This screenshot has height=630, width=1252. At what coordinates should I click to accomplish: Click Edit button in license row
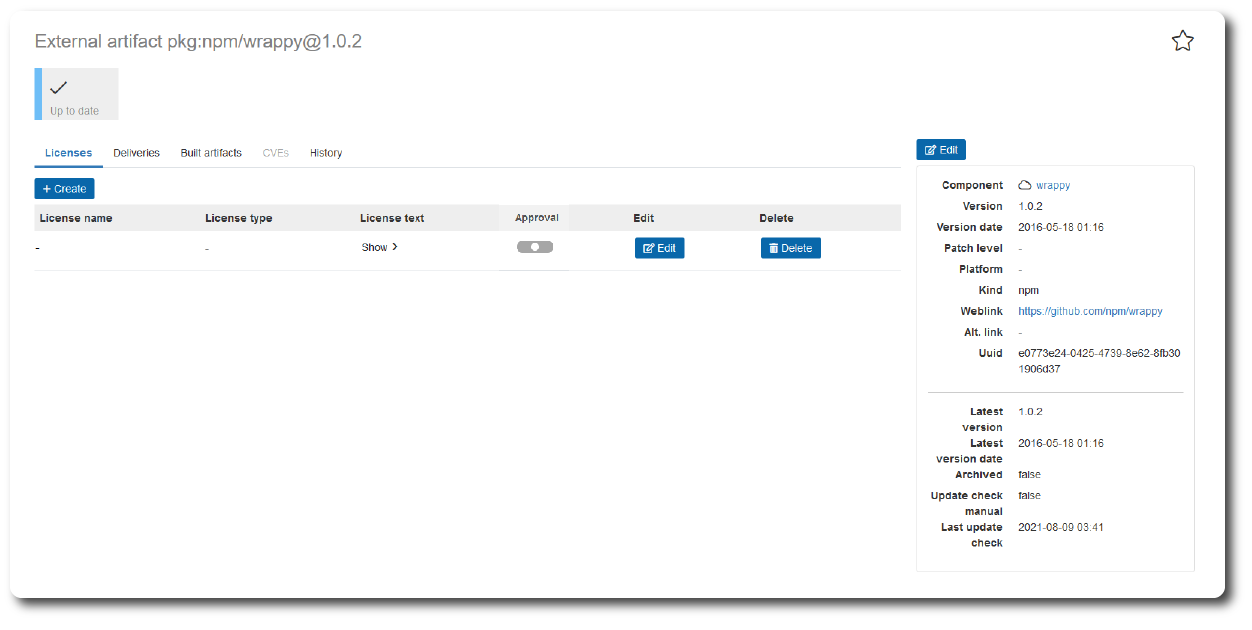coord(659,248)
